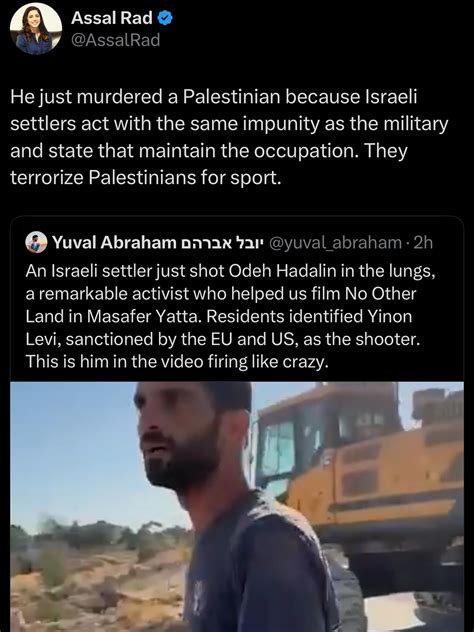Screen dimensions: 474x632
Task: Click the 2h timestamp
Action: click(x=423, y=243)
